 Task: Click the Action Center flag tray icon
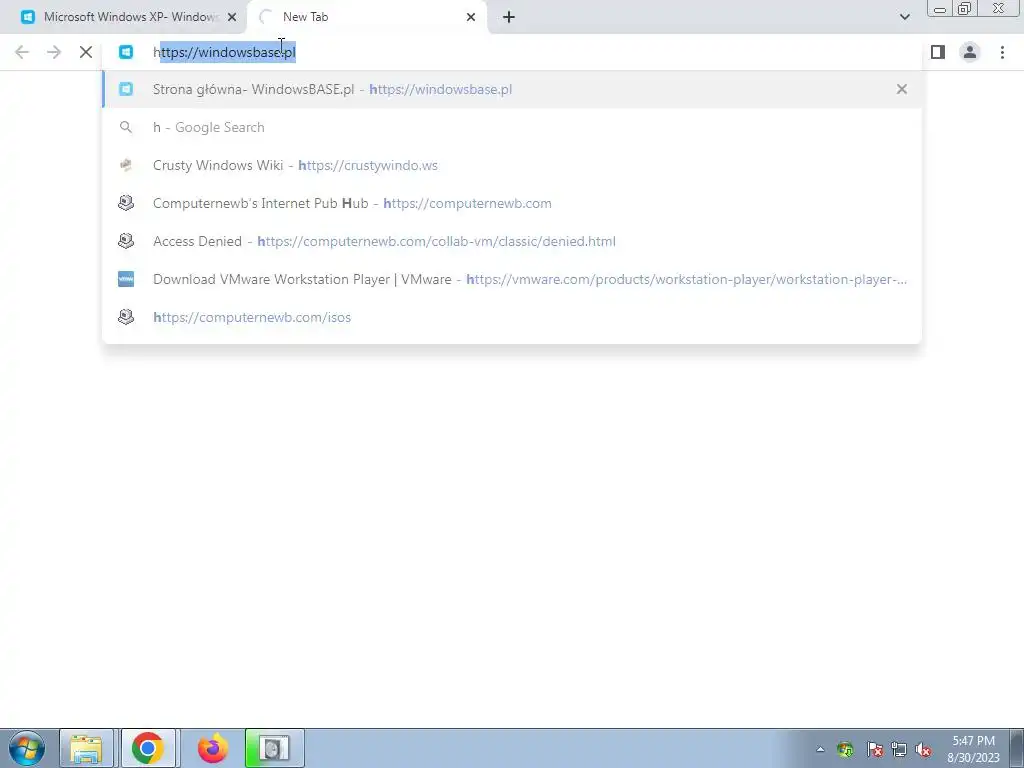tap(874, 749)
